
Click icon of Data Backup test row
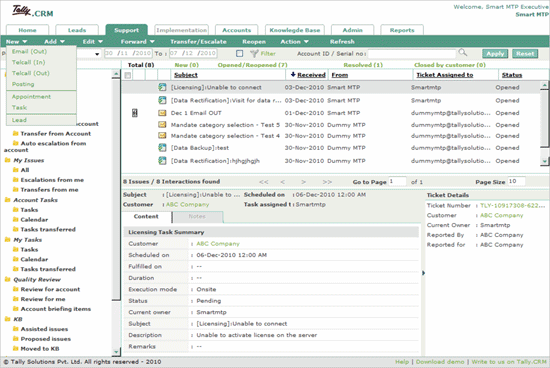(162, 148)
